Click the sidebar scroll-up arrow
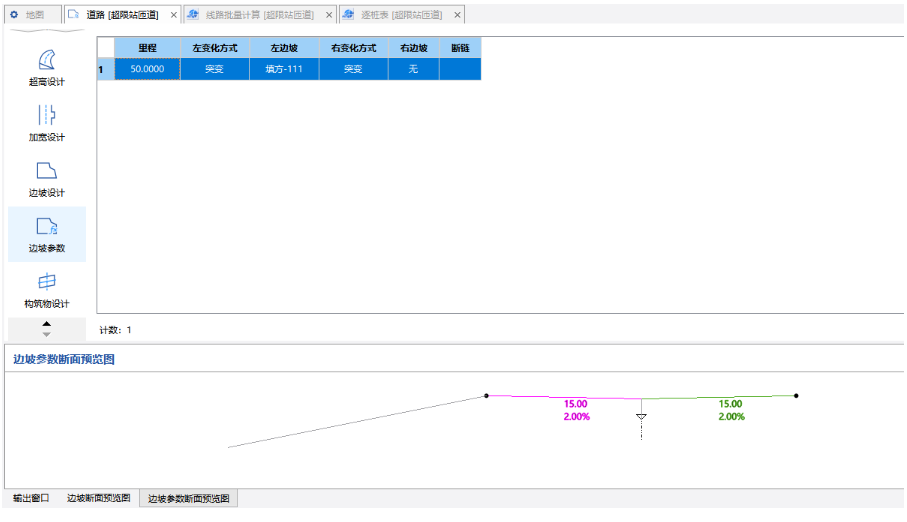Viewport: 907px width, 522px height. click(47, 324)
